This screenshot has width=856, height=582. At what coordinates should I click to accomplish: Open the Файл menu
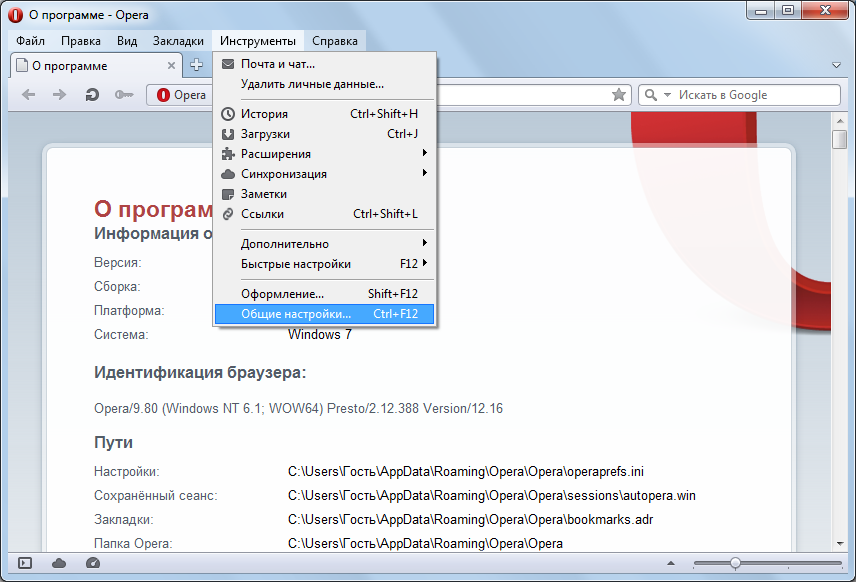pyautogui.click(x=31, y=41)
